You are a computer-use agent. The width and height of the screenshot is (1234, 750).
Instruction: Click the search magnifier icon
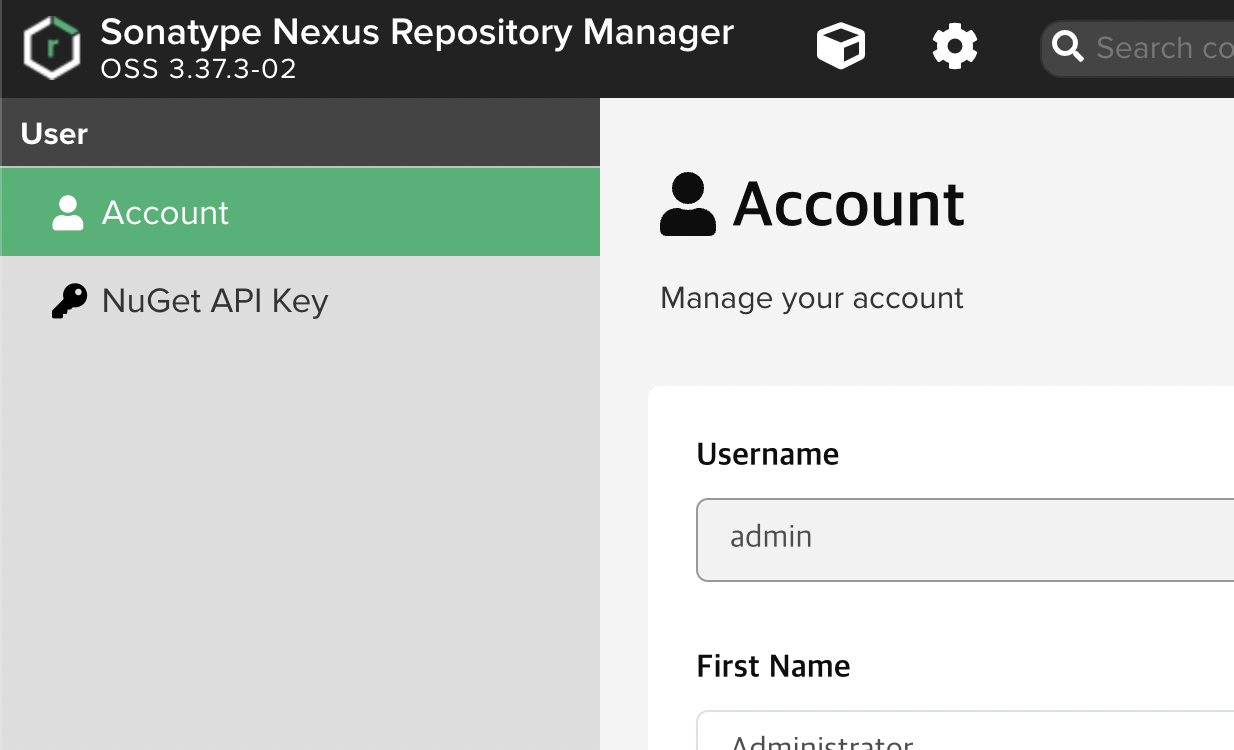tap(1068, 47)
